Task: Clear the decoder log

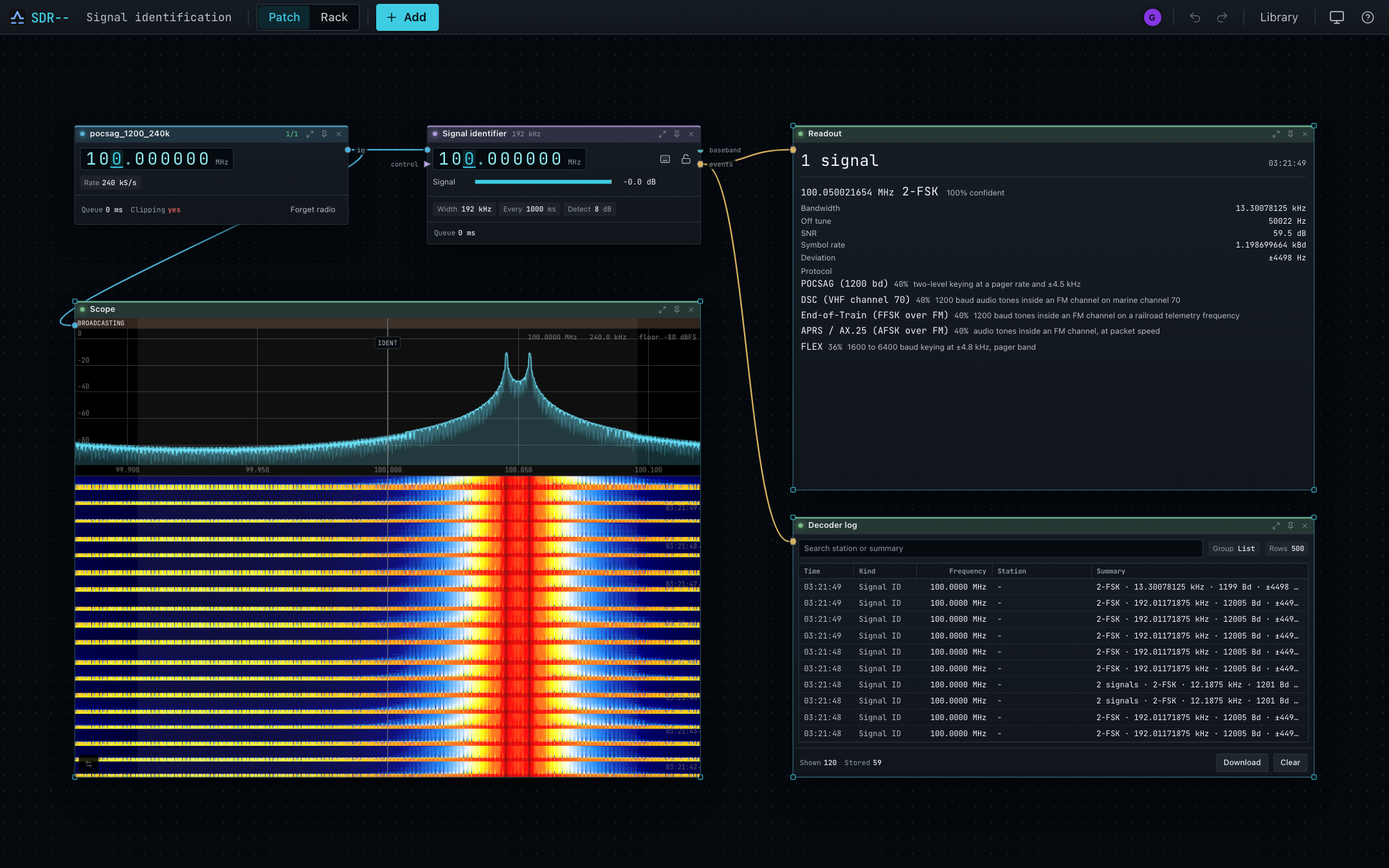Action: (x=1290, y=763)
